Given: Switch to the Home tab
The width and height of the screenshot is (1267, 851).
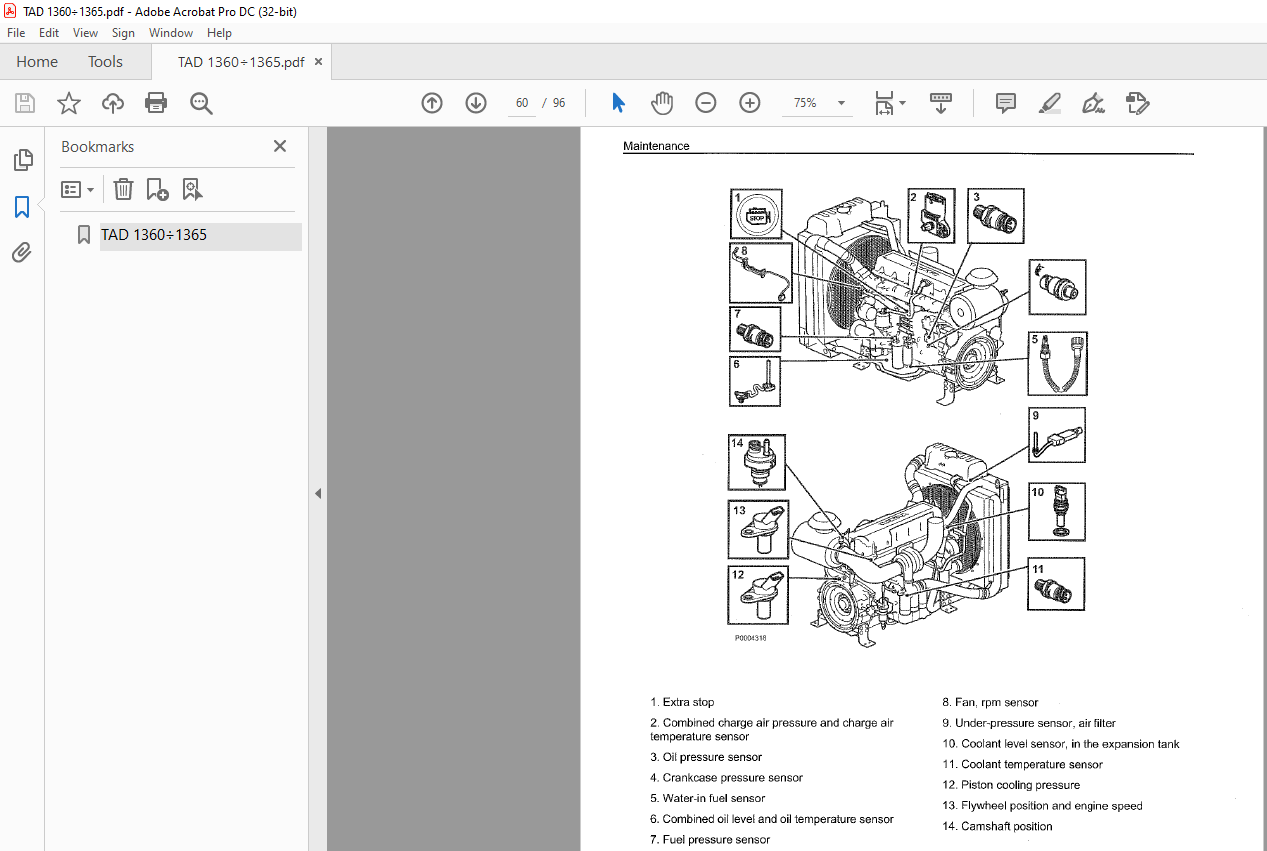Looking at the screenshot, I should (37, 62).
